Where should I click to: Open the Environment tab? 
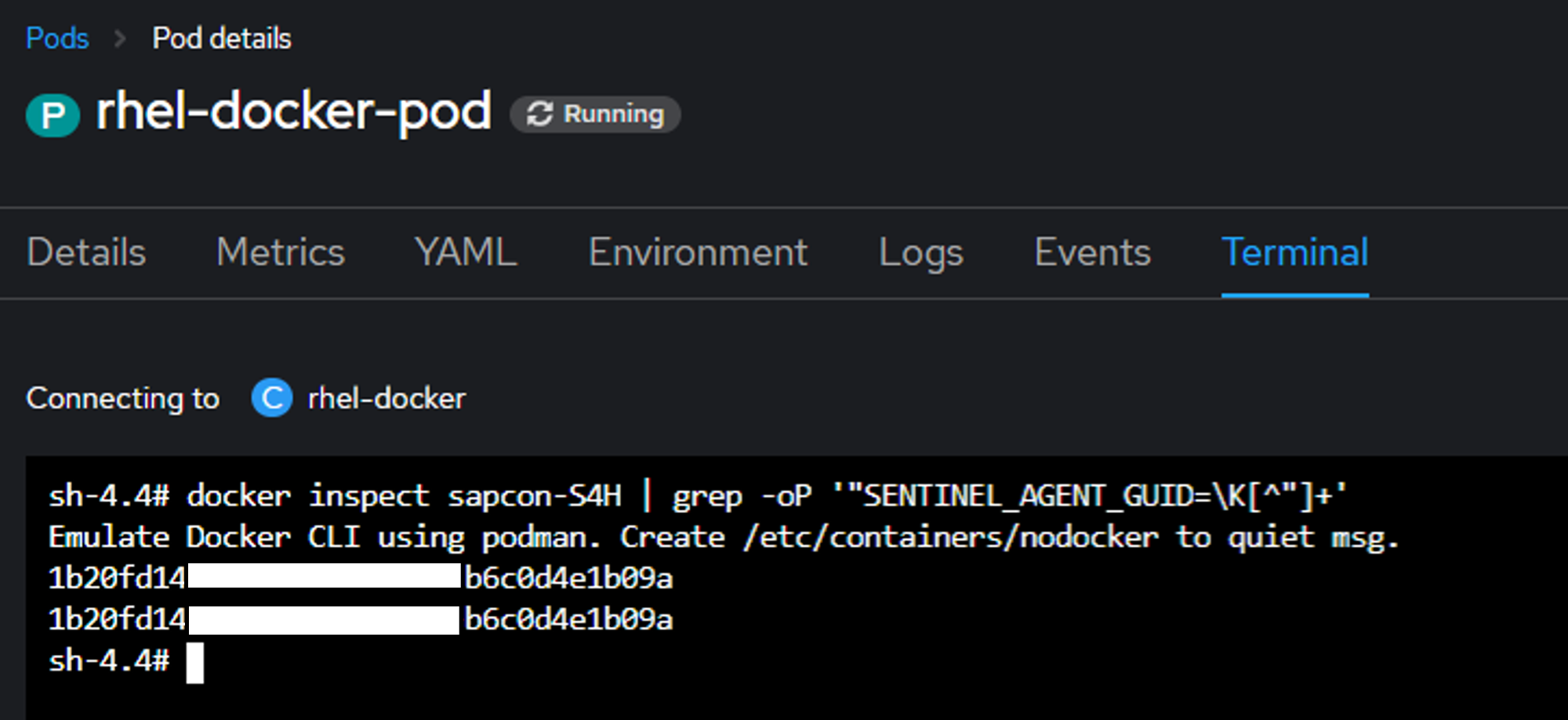698,252
